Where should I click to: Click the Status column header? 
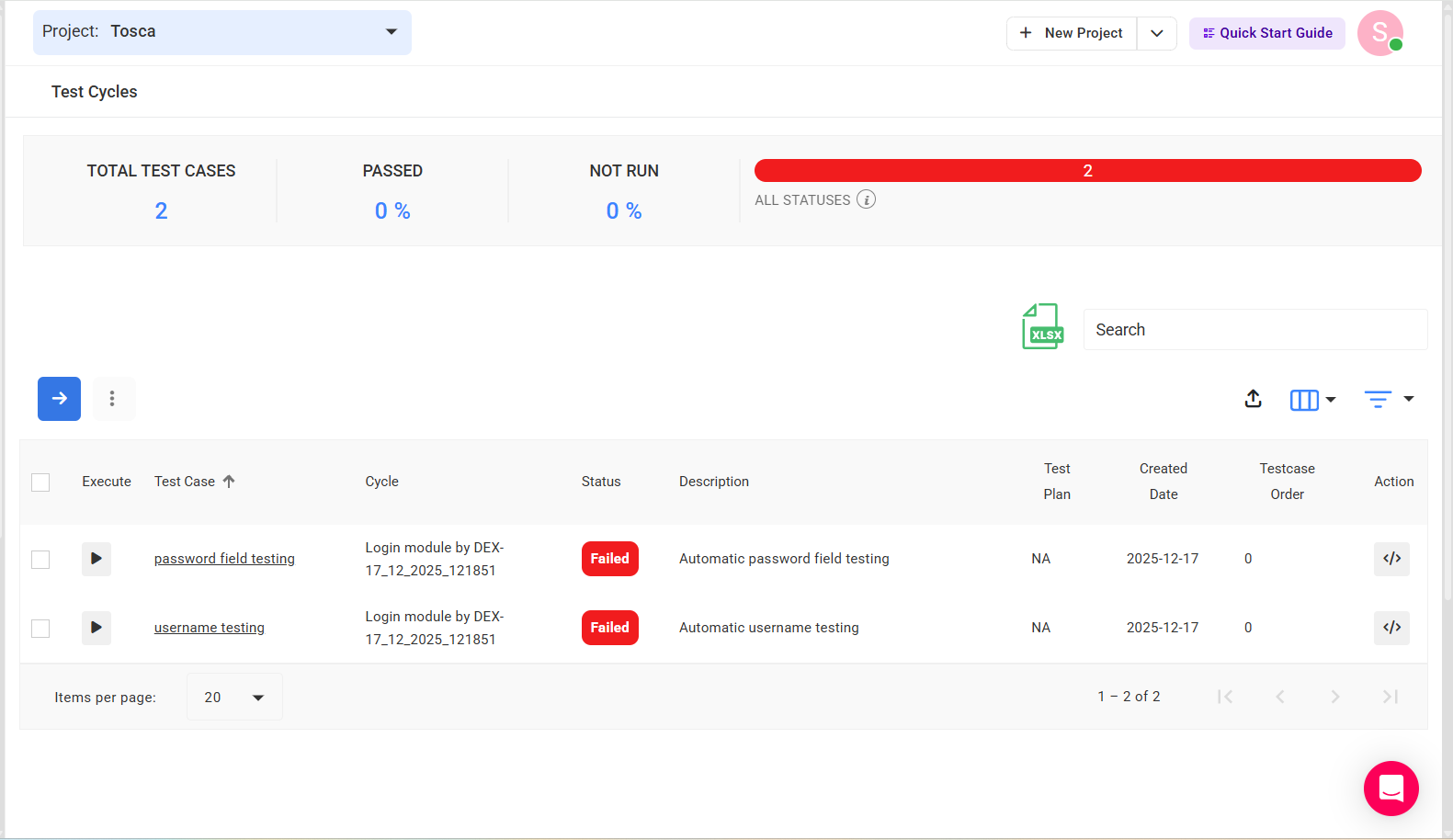(x=601, y=482)
